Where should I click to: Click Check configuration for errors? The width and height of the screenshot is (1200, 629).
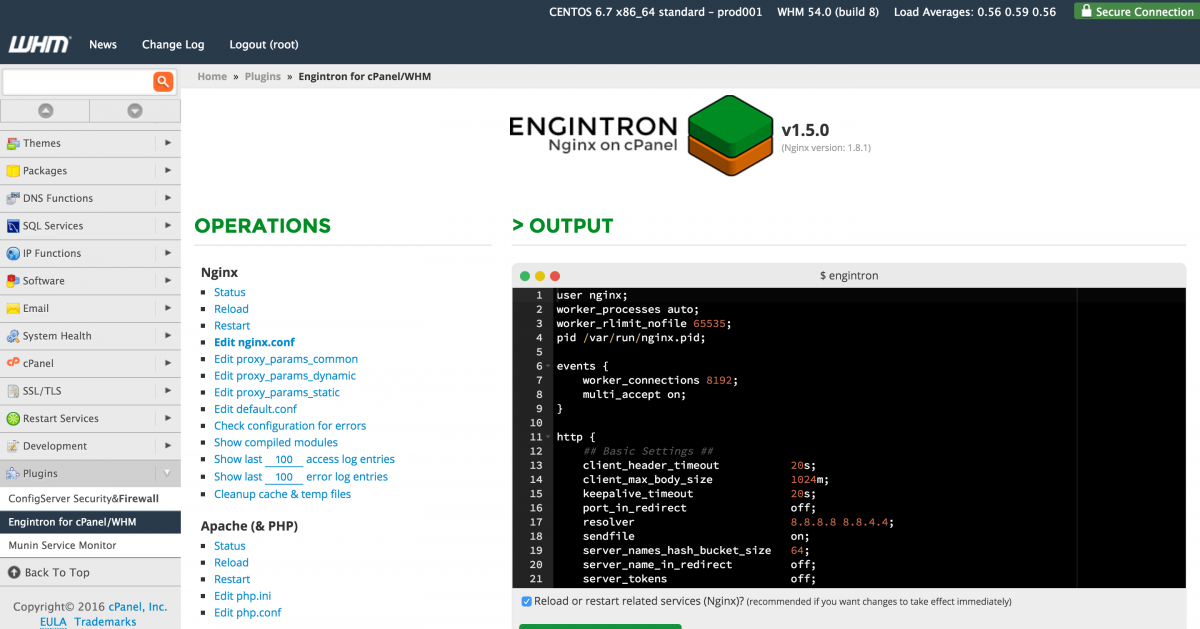[x=290, y=426]
